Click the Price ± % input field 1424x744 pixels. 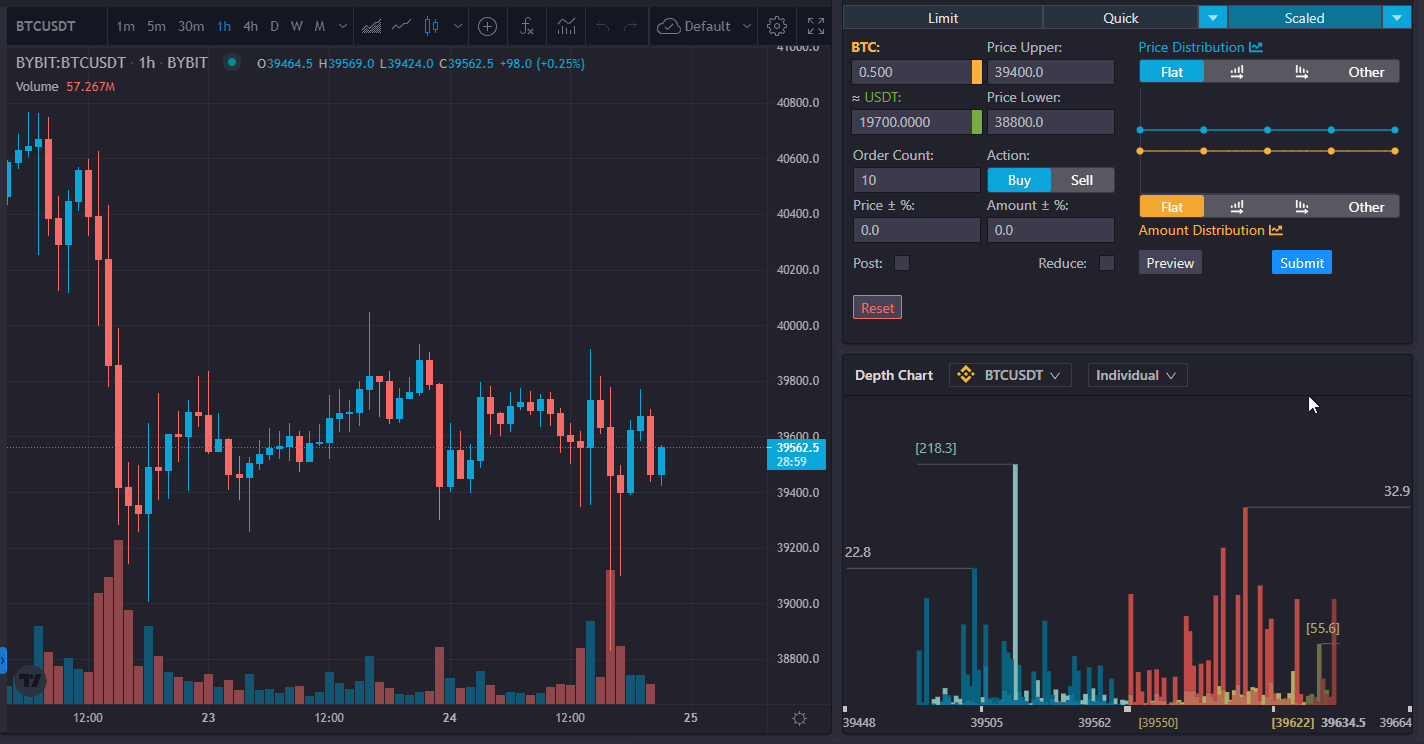[916, 230]
